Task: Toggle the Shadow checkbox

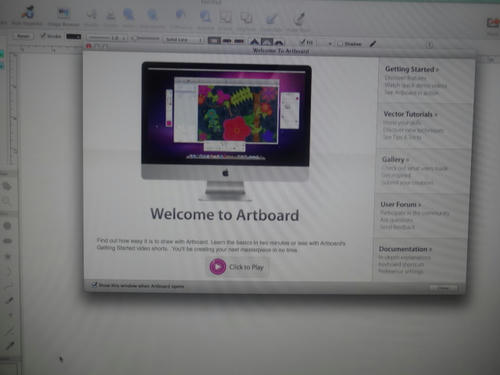Action: [340, 44]
